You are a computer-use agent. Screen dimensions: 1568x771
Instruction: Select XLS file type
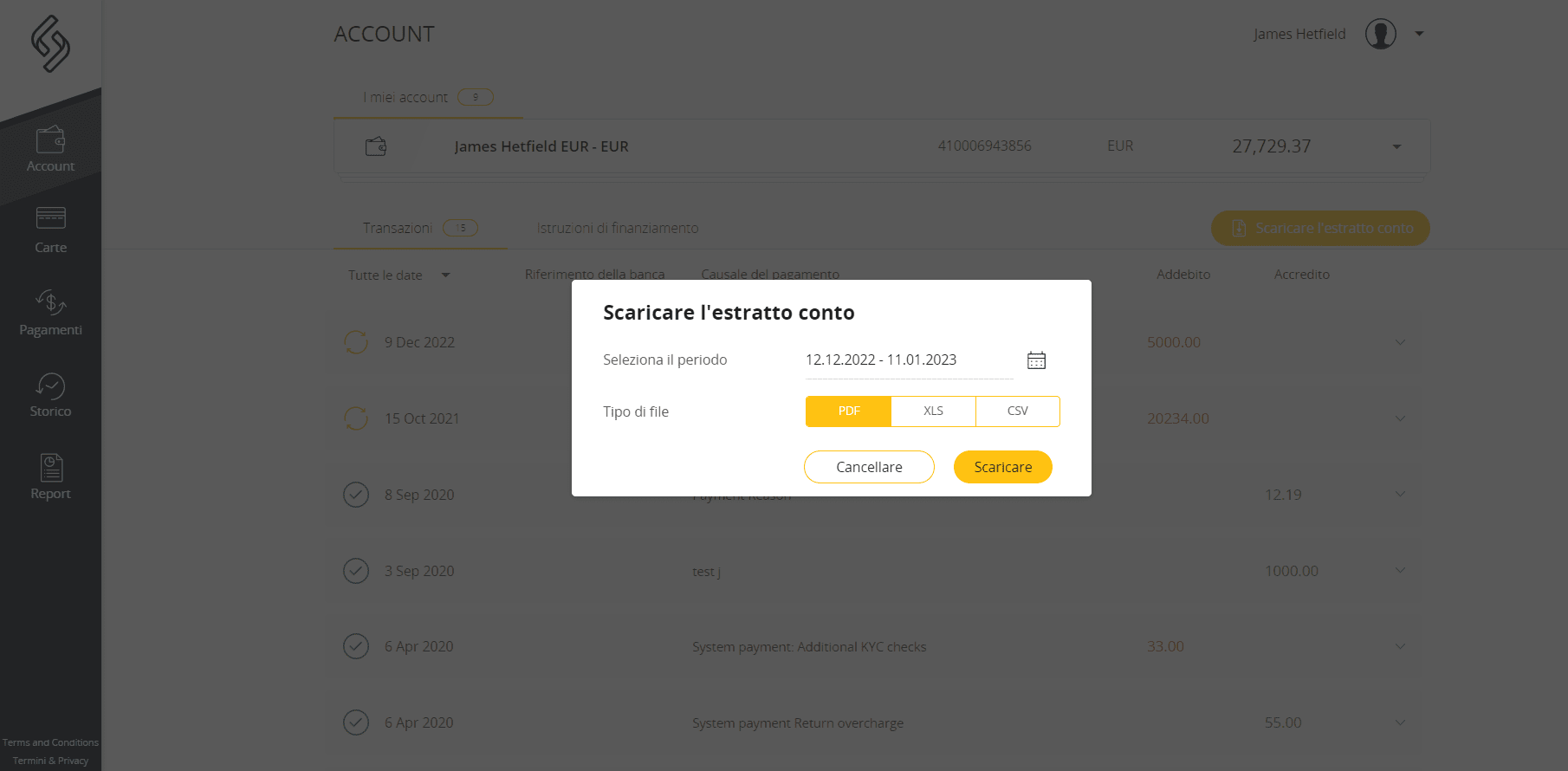[933, 411]
